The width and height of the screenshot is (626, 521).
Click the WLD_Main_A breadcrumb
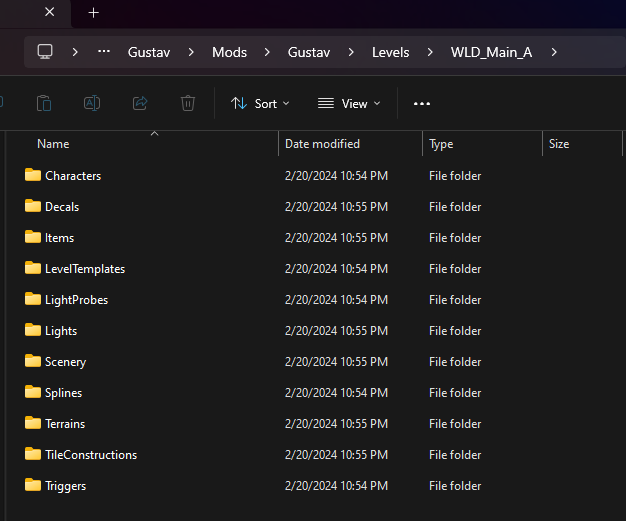tap(491, 52)
